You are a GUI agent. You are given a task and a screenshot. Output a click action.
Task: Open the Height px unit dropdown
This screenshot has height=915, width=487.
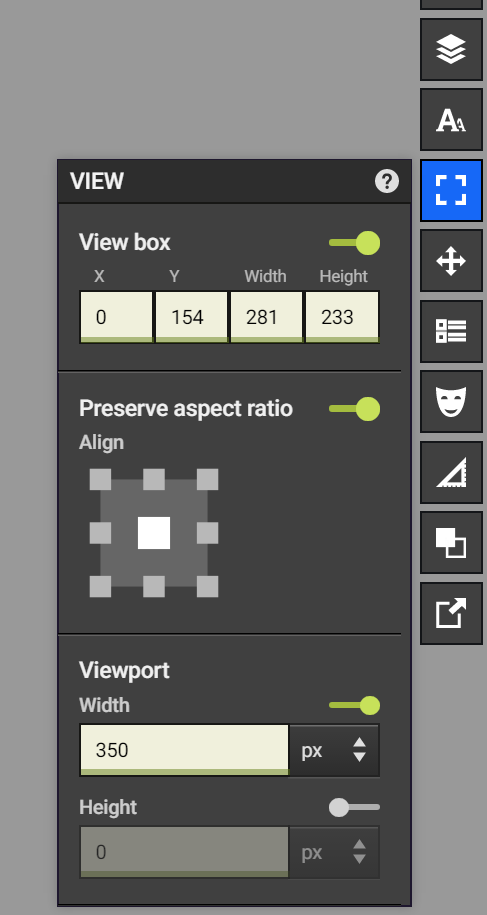coord(334,853)
